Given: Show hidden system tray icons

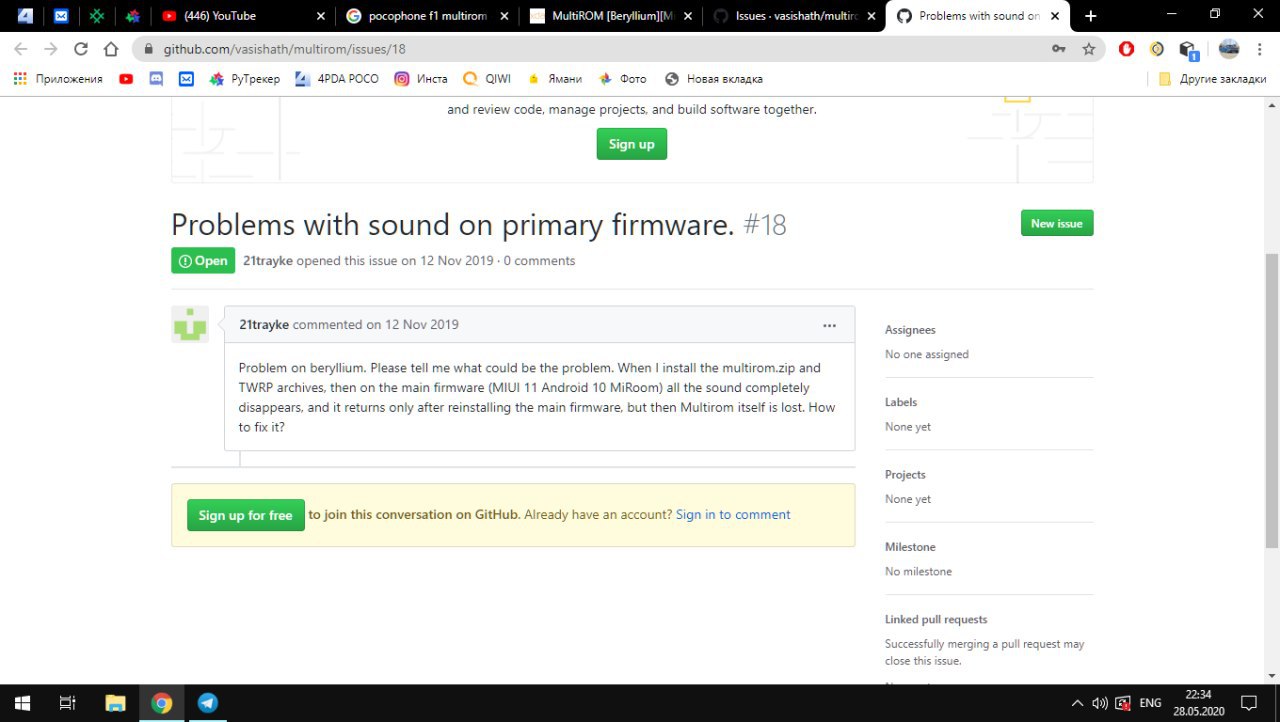Looking at the screenshot, I should [1077, 703].
